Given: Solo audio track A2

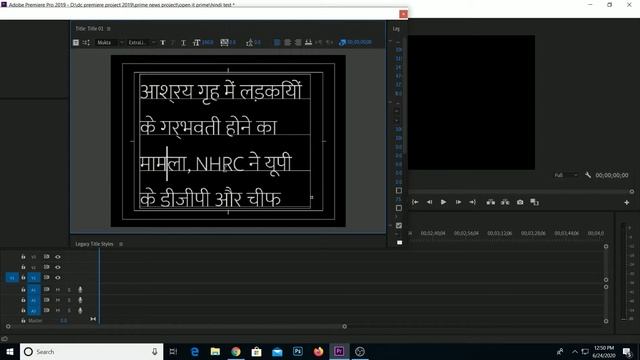Looking at the screenshot, I should pos(69,300).
